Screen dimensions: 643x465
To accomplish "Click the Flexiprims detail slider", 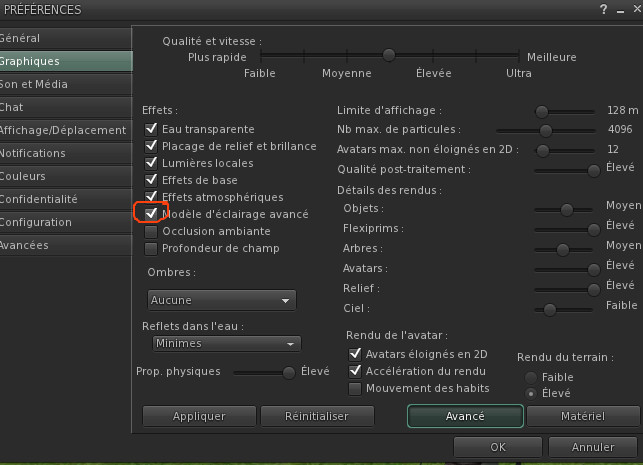I will coord(567,230).
